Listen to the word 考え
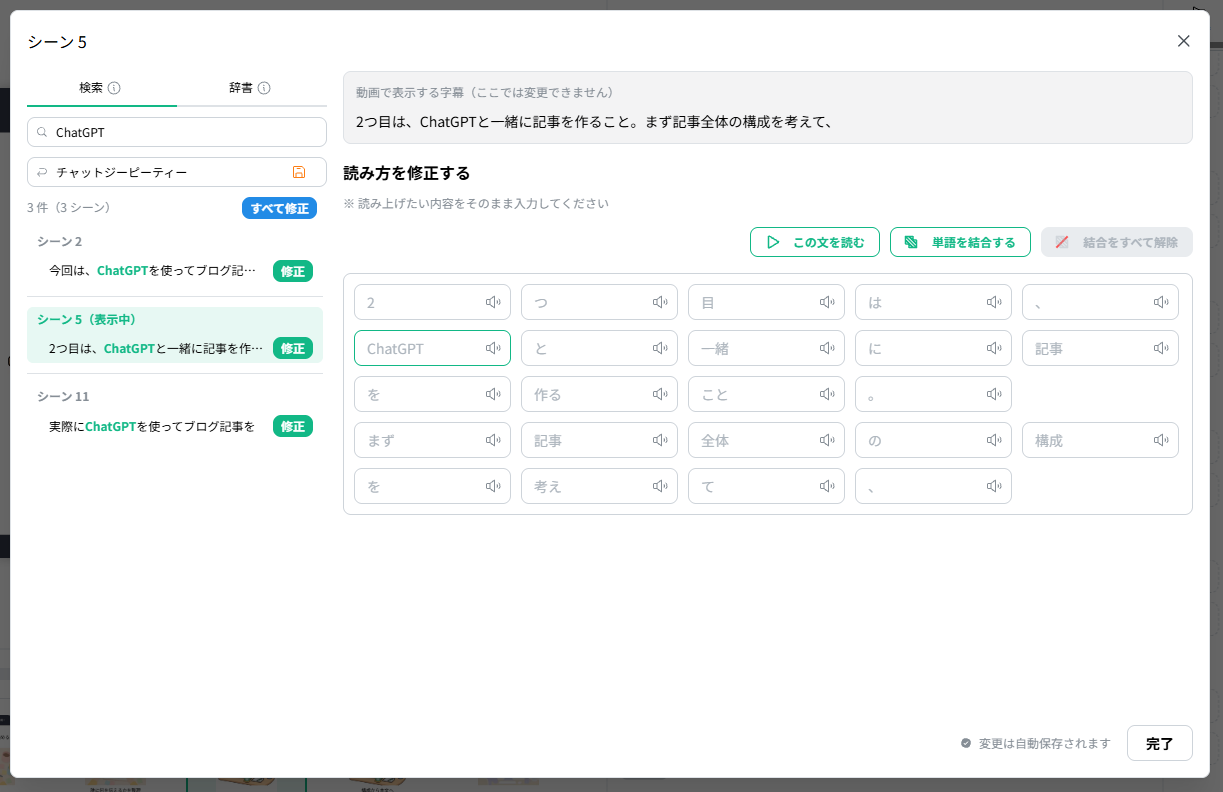Image resolution: width=1223 pixels, height=792 pixels. [660, 486]
